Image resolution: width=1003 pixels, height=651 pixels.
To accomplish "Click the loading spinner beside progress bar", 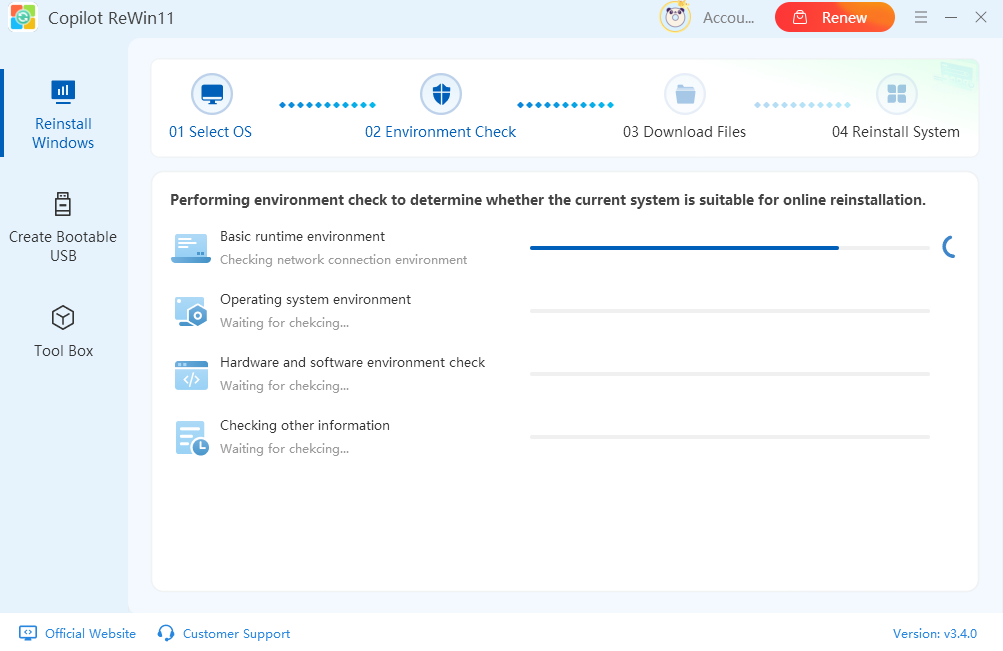I will tap(951, 247).
